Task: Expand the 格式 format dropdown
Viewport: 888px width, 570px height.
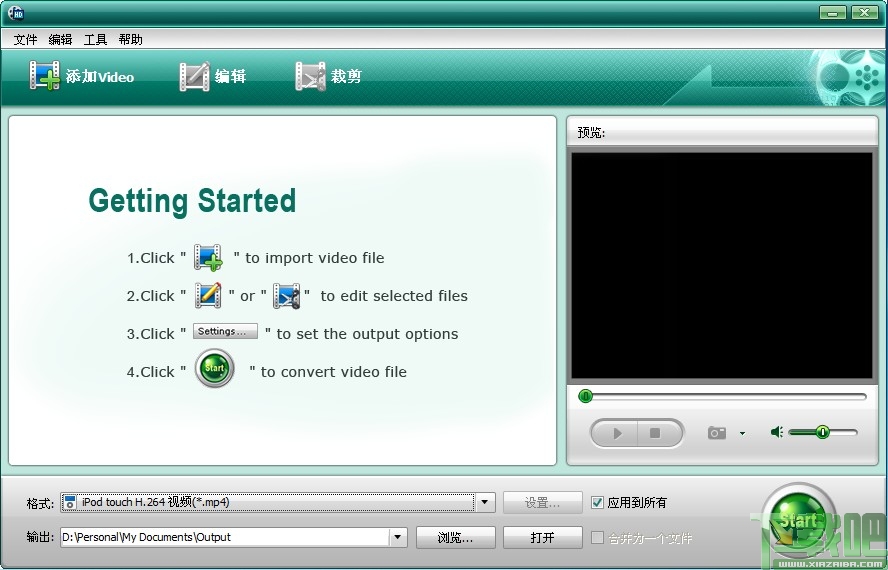Action: (x=484, y=502)
